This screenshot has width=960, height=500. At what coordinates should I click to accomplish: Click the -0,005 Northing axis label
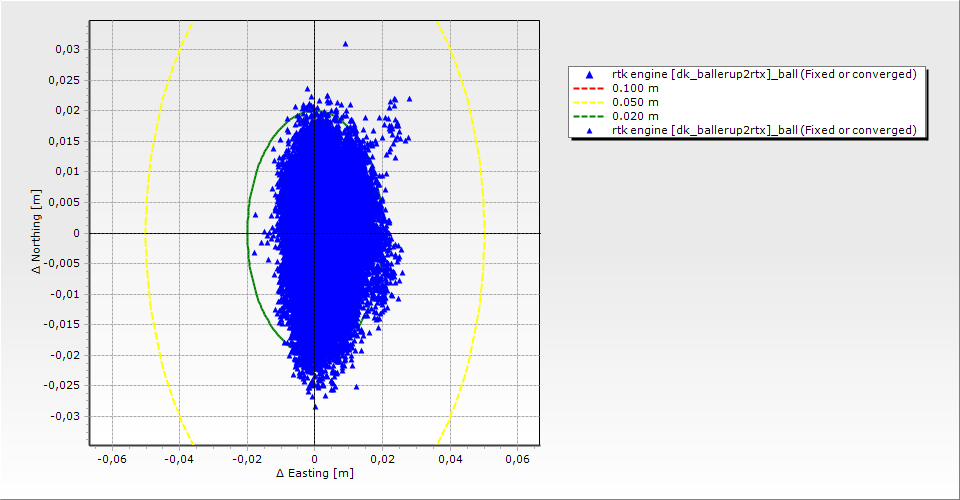point(62,263)
